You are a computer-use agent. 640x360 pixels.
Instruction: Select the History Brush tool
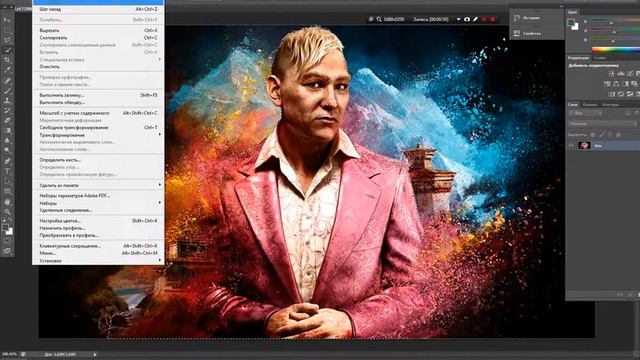coord(7,110)
